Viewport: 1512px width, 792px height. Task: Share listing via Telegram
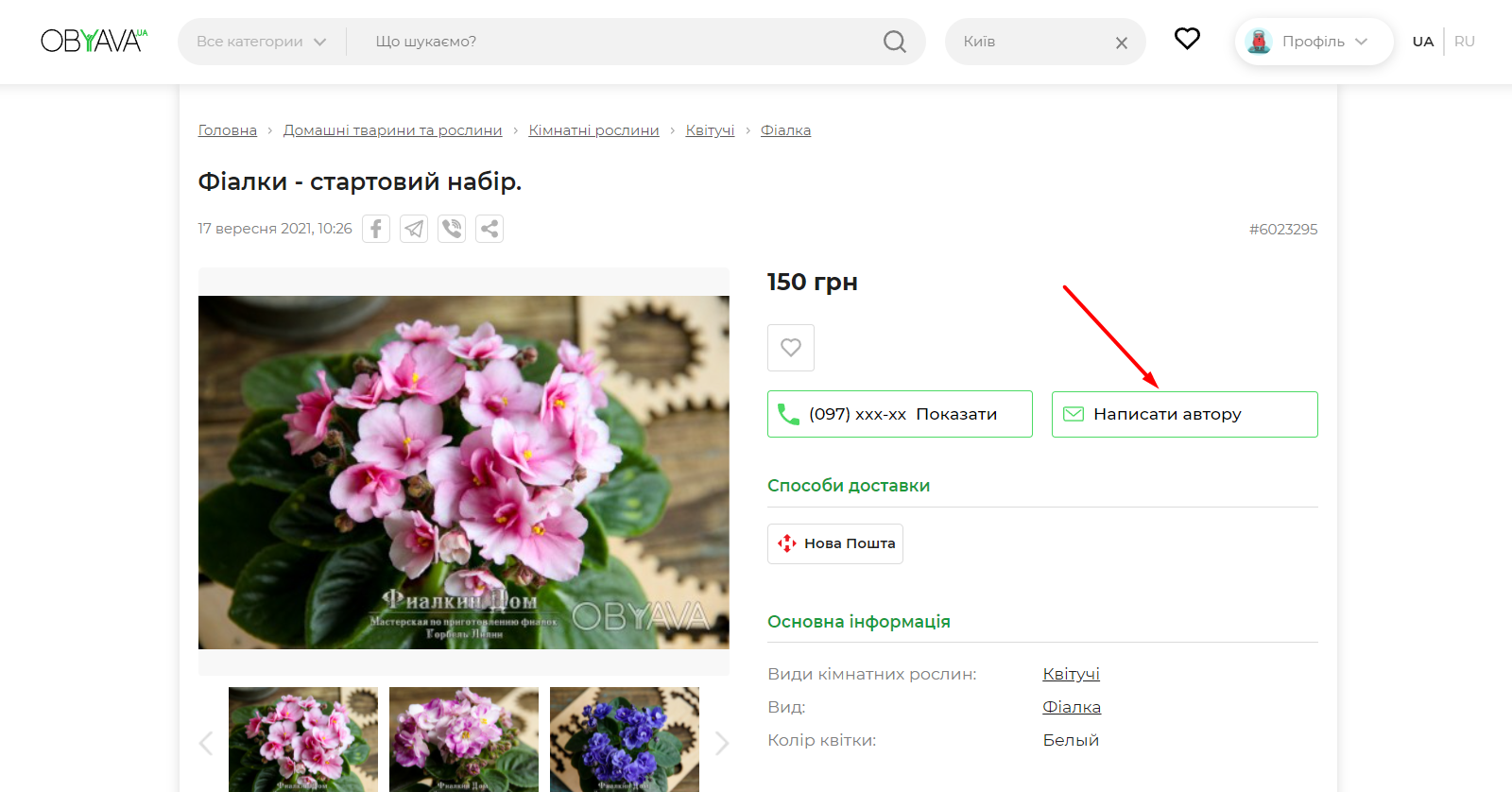tap(414, 229)
